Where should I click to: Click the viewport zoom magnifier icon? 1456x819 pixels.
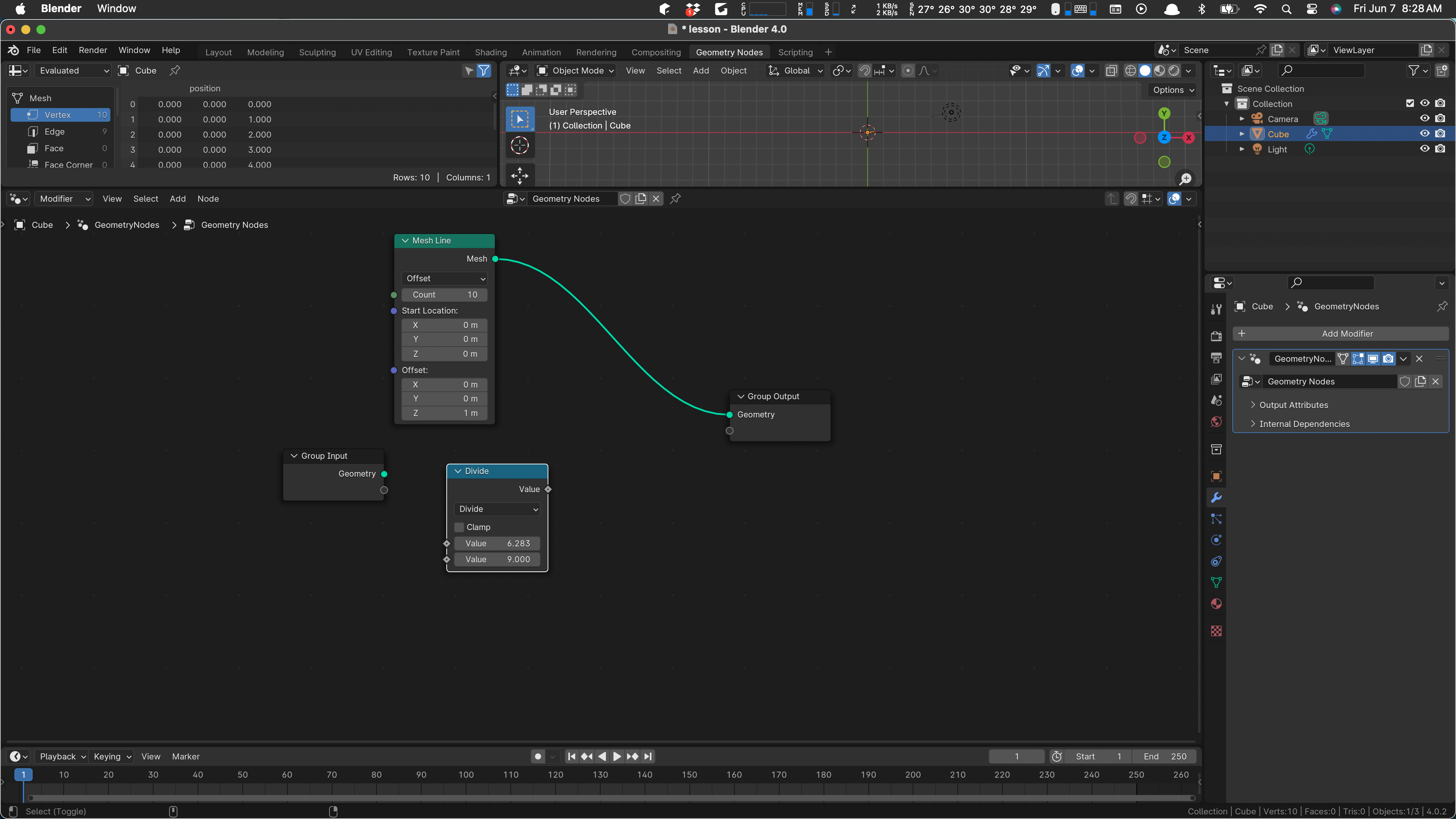tap(1185, 179)
